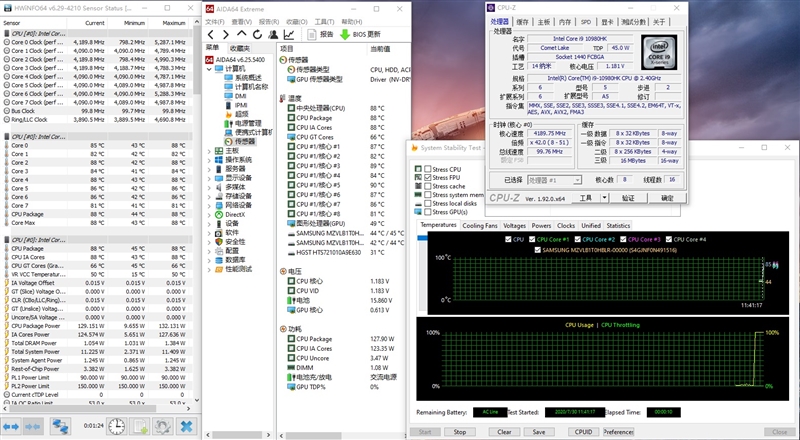This screenshot has height=440, width=800.
Task: Click BIOS 更新 green arrow button
Action: [360, 35]
